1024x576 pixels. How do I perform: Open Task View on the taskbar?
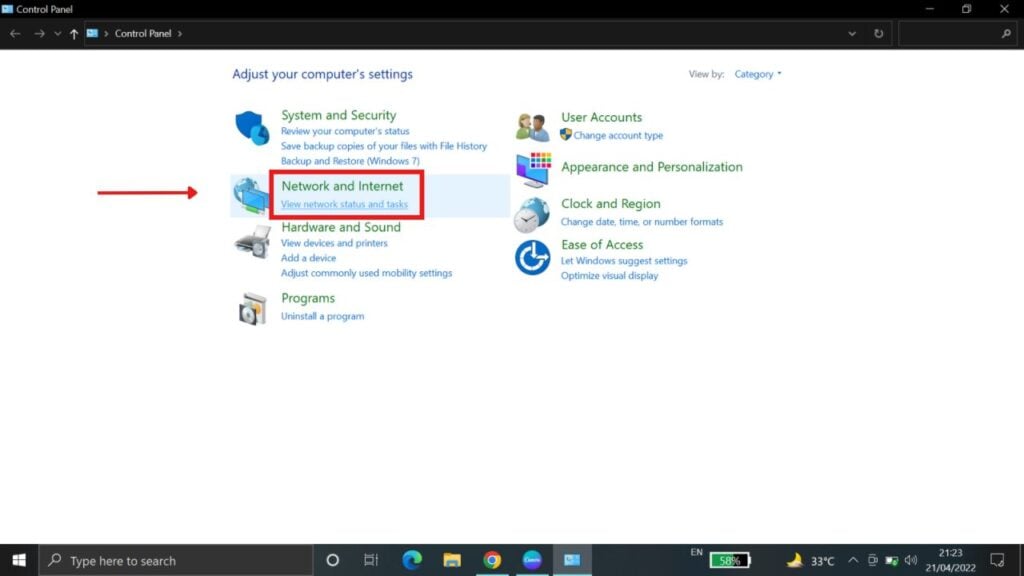(x=371, y=560)
